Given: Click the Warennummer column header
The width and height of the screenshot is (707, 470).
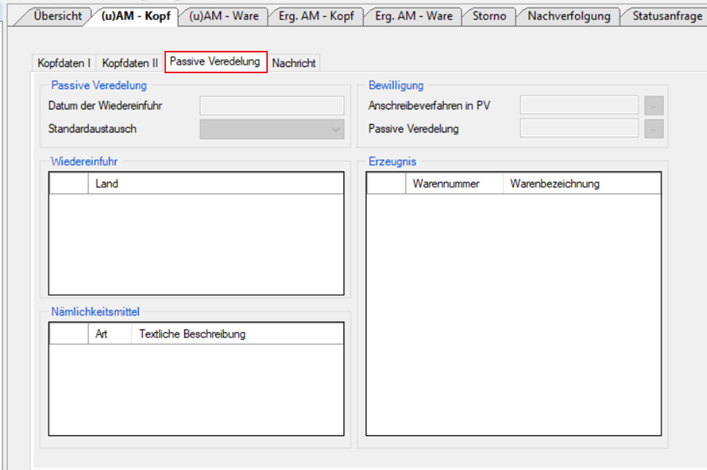Looking at the screenshot, I should click(453, 184).
